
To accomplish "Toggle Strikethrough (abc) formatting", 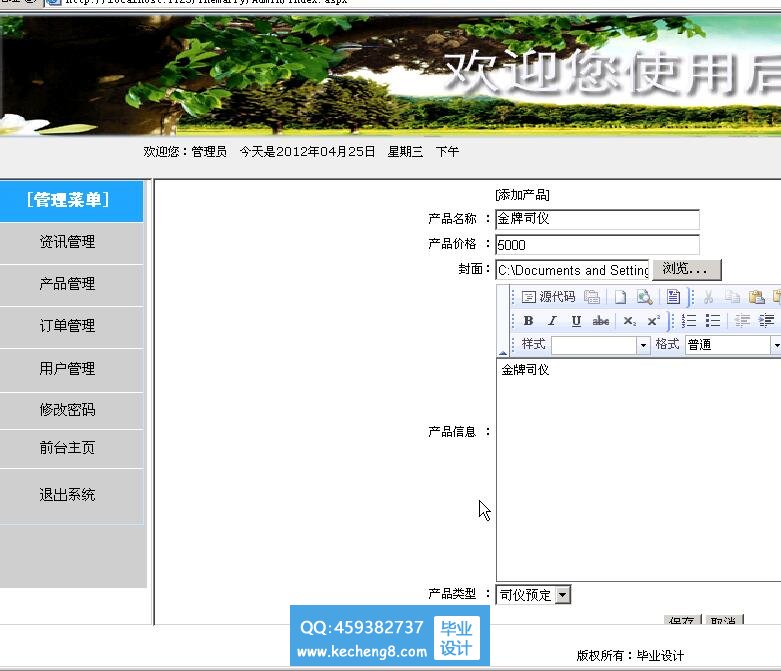I will tap(601, 321).
